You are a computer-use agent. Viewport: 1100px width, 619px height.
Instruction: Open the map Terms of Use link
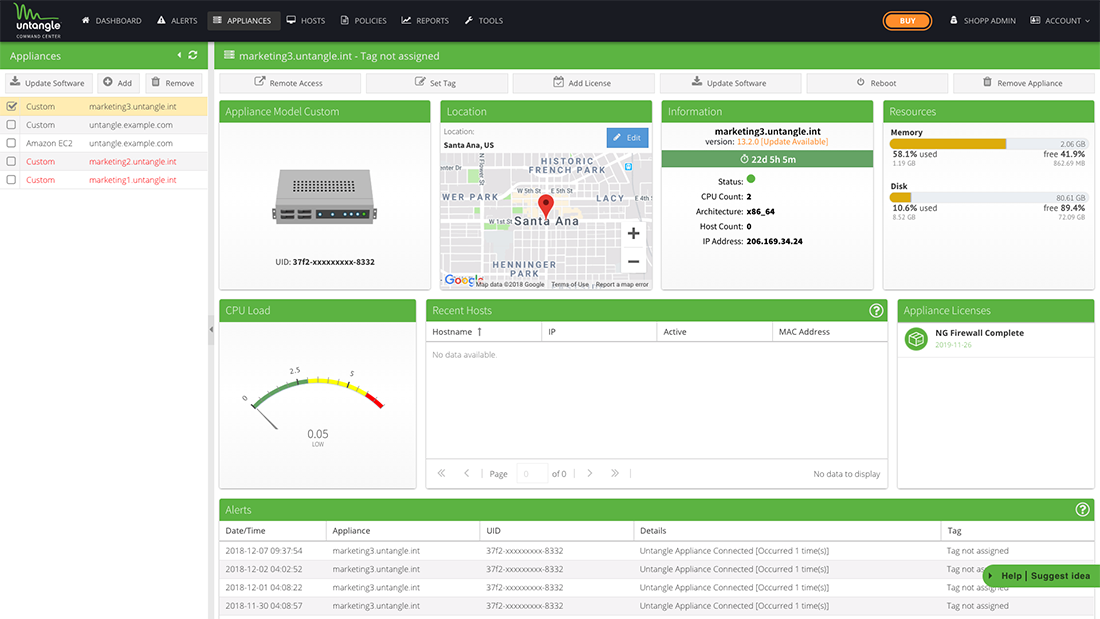[x=570, y=284]
